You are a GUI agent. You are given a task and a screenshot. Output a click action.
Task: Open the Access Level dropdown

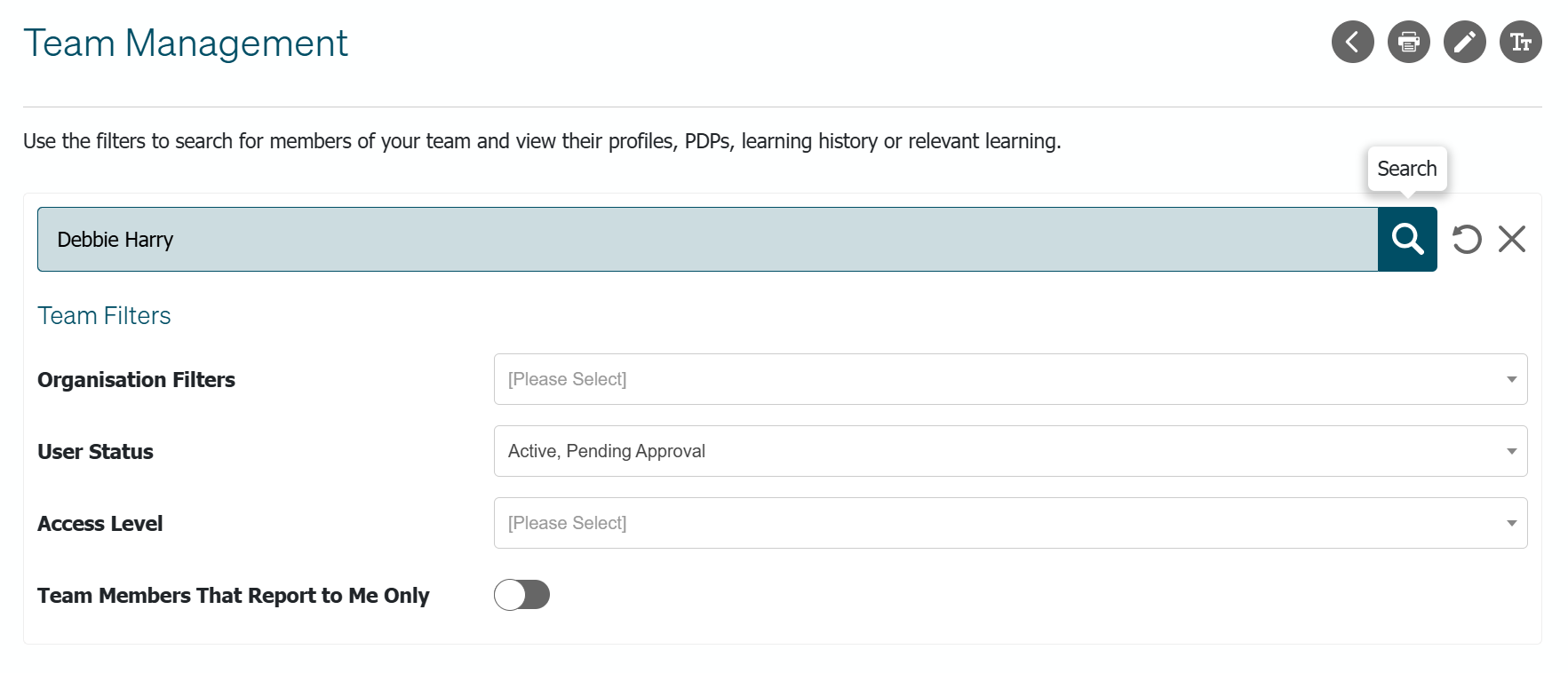click(1010, 523)
